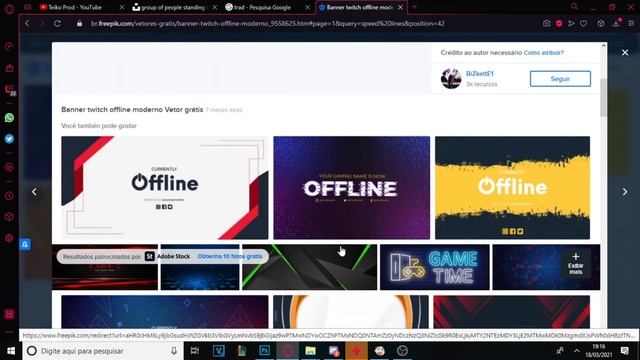Open Extensions cube icon in sidebar
Image resolution: width=640 pixels, height=360 pixels.
coord(9,217)
